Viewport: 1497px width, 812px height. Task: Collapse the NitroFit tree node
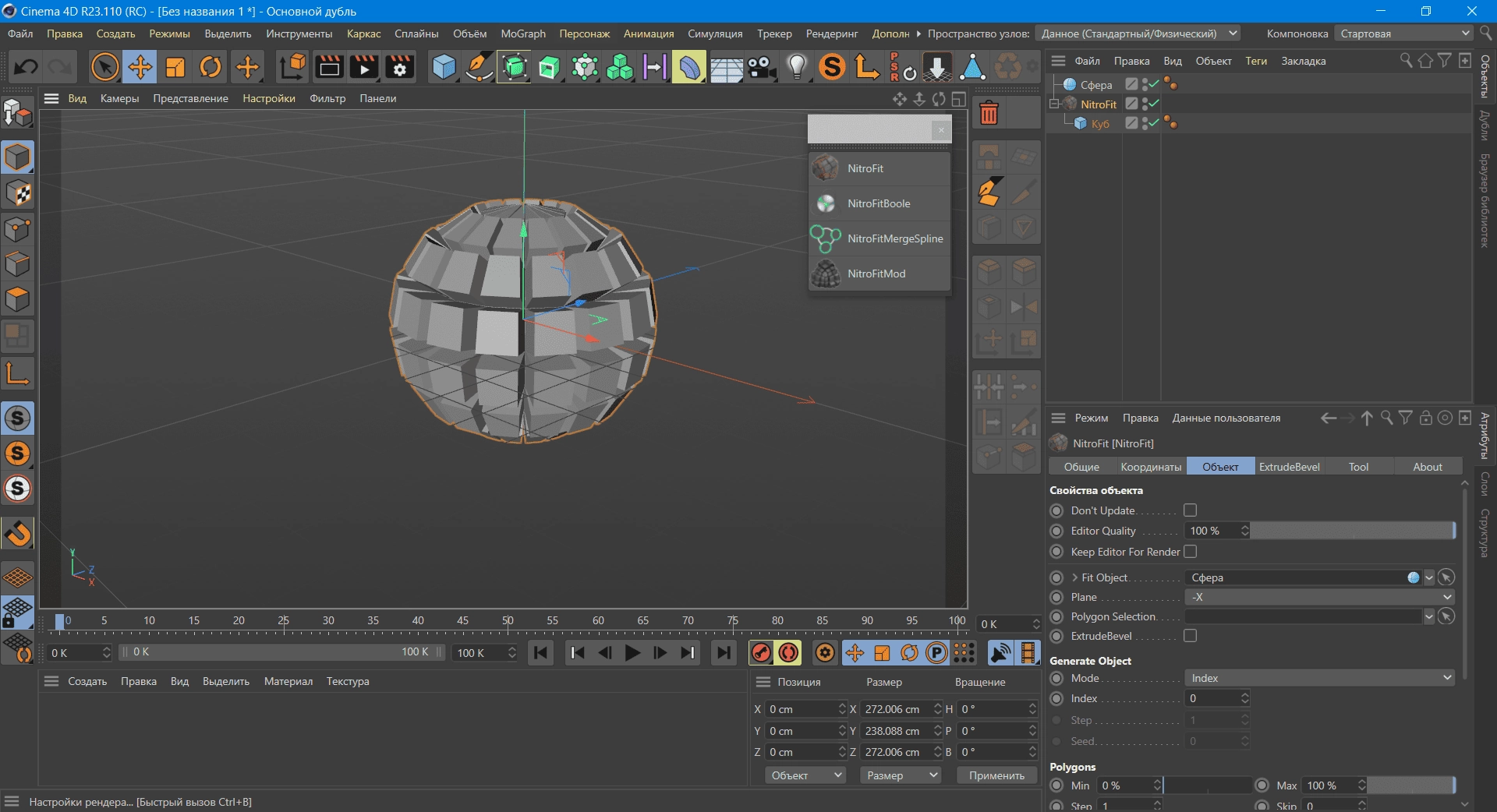(x=1053, y=104)
